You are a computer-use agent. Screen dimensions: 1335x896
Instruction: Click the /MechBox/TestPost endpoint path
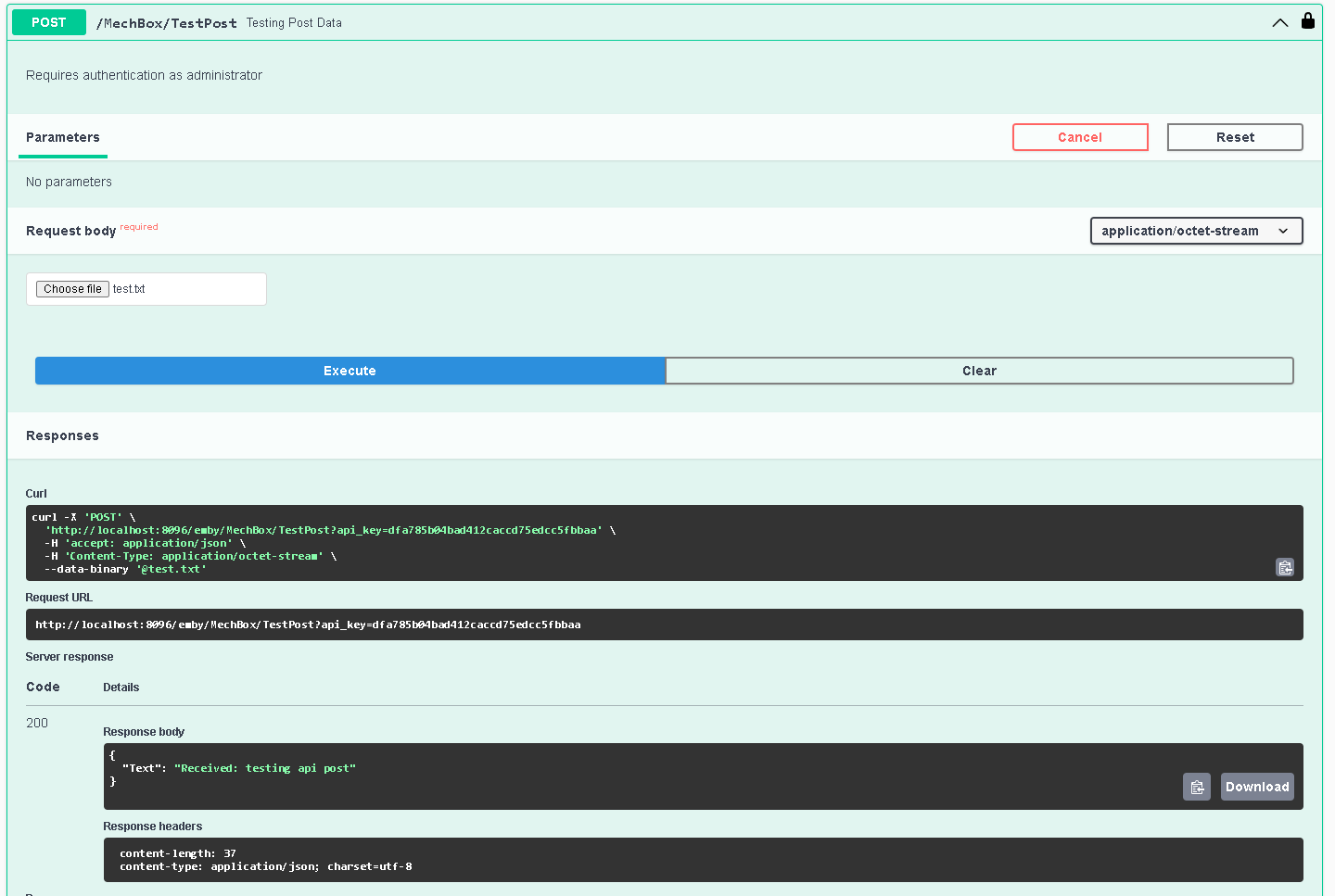[x=167, y=23]
